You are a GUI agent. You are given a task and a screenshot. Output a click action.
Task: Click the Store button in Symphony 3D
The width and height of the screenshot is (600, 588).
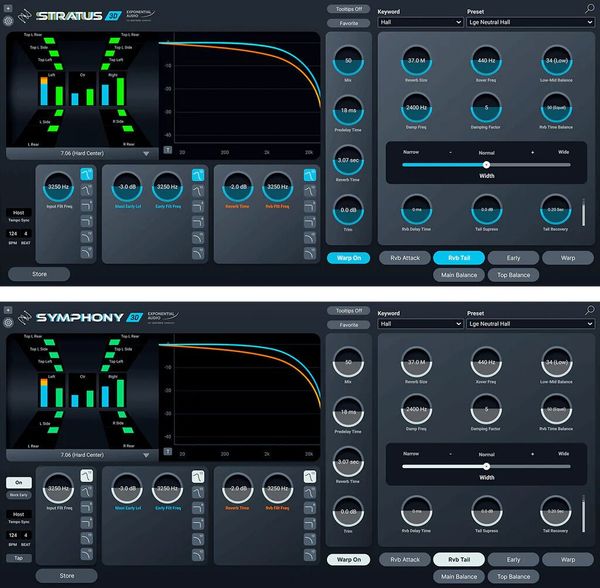pyautogui.click(x=67, y=576)
